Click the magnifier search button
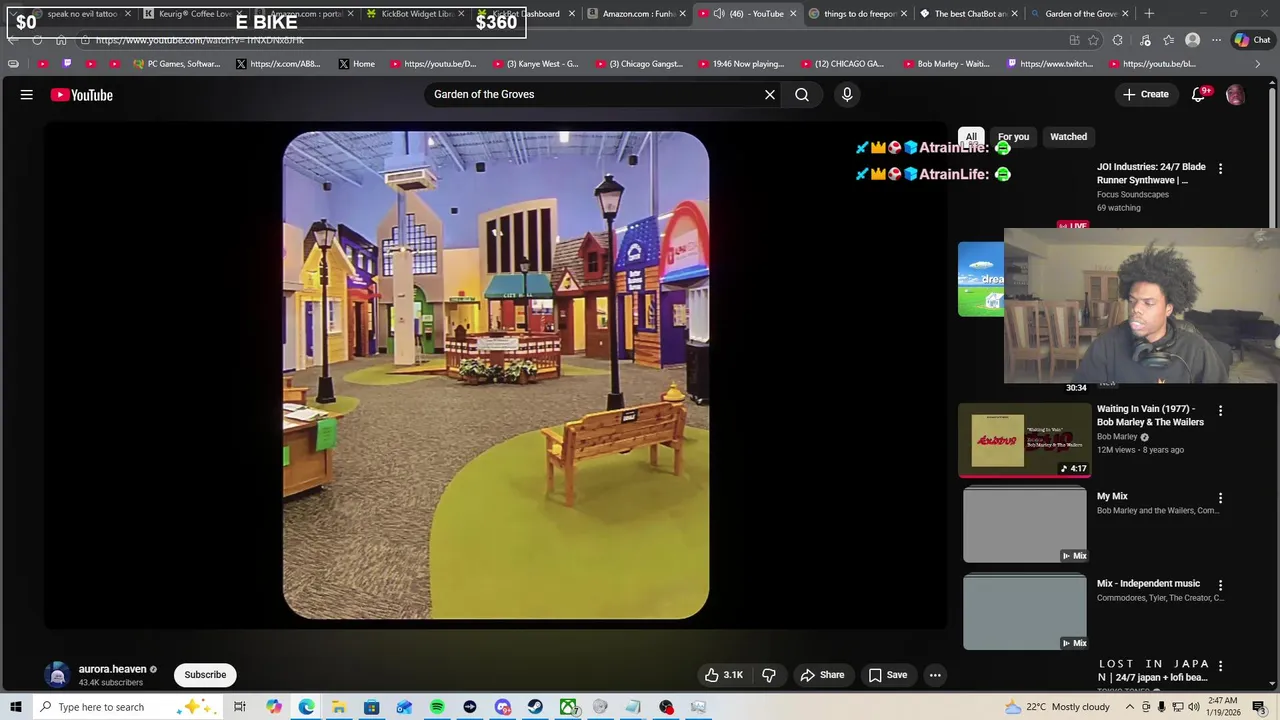 coord(802,94)
